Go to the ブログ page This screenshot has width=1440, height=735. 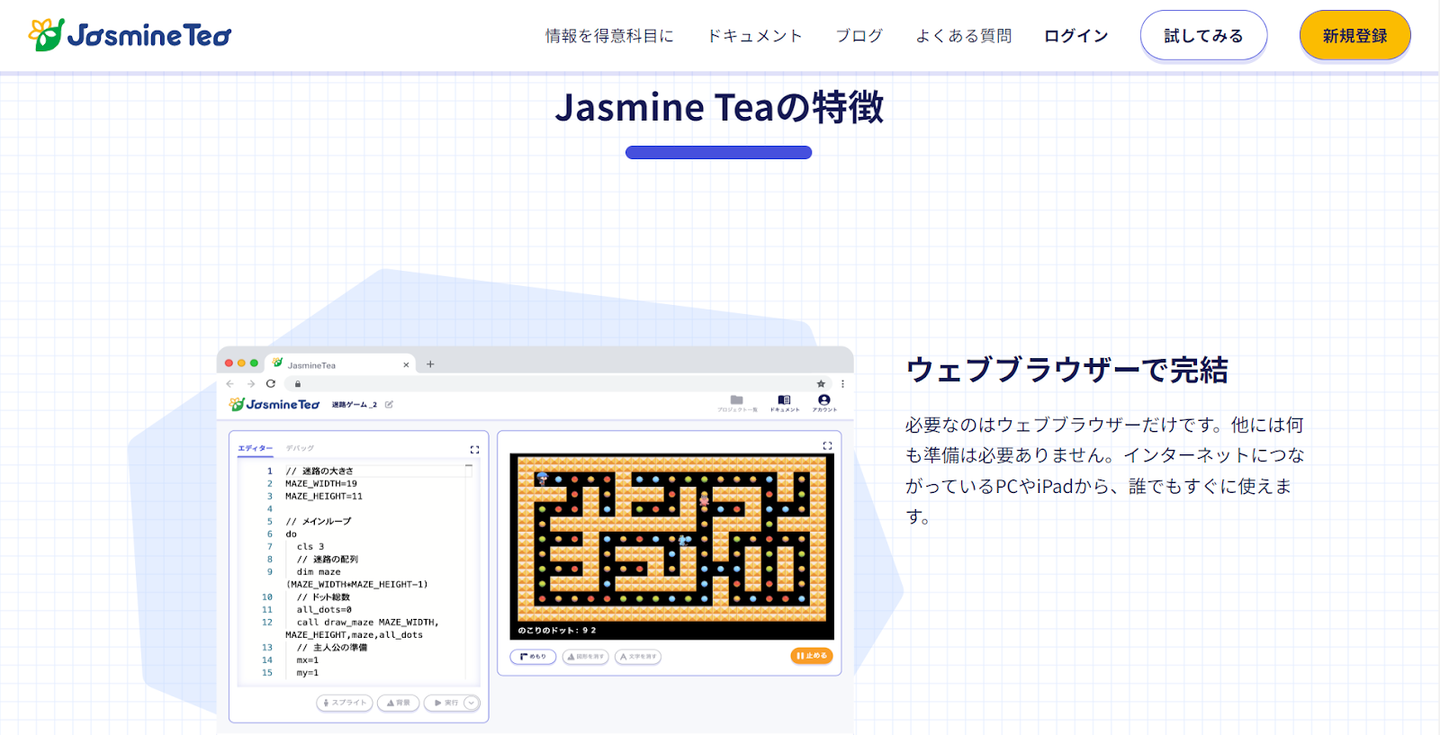click(x=859, y=36)
